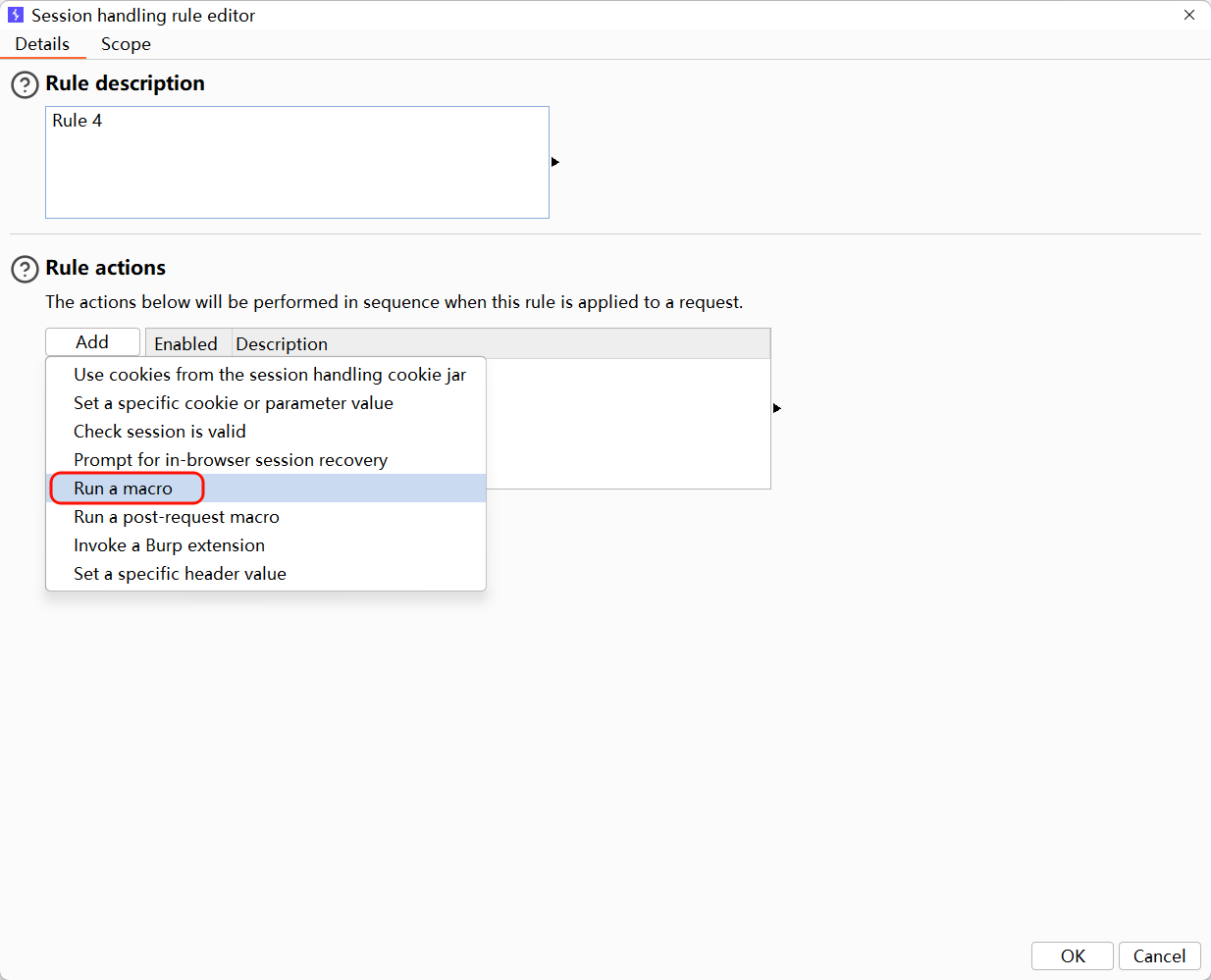Click the Rule actions help icon
1211x980 pixels.
pyautogui.click(x=25, y=269)
